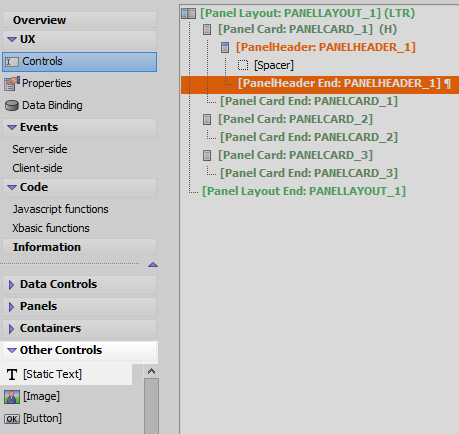
Task: Click the PANELCARD_3 card icon
Action: 207,155
